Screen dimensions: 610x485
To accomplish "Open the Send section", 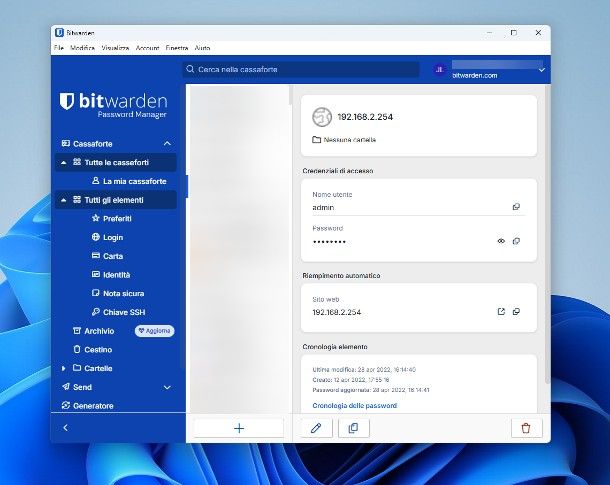I will click(77, 387).
